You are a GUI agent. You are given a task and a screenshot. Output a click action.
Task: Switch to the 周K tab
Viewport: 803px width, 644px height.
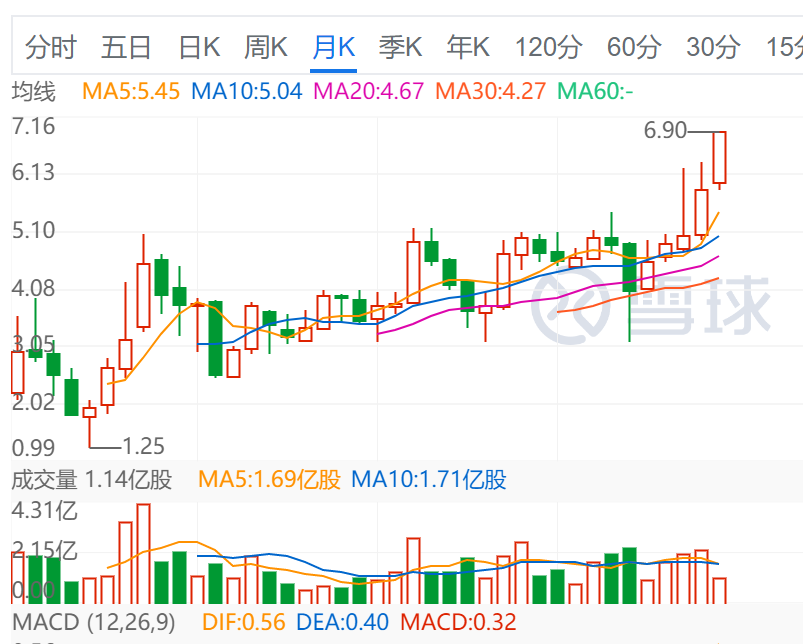[x=265, y=47]
